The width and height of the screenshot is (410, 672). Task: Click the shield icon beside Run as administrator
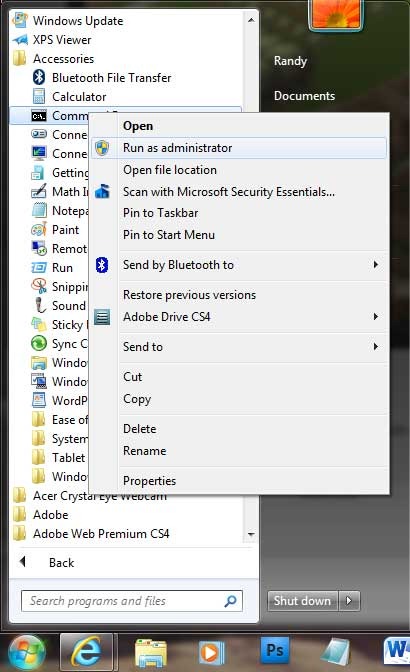coord(102,148)
